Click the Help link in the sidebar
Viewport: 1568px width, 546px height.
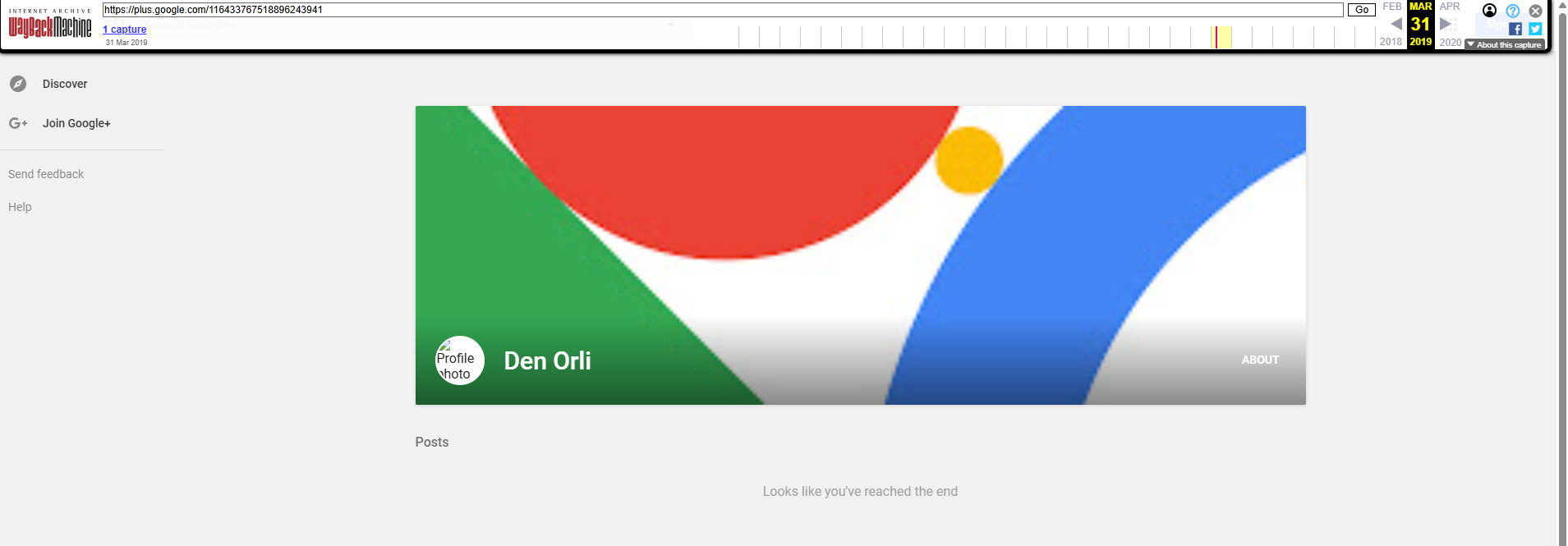point(20,207)
